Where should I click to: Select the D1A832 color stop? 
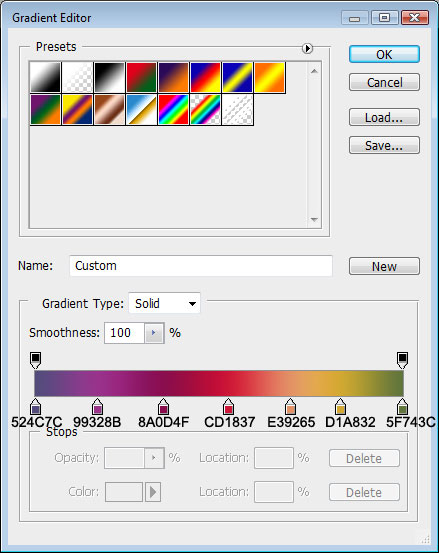click(340, 407)
